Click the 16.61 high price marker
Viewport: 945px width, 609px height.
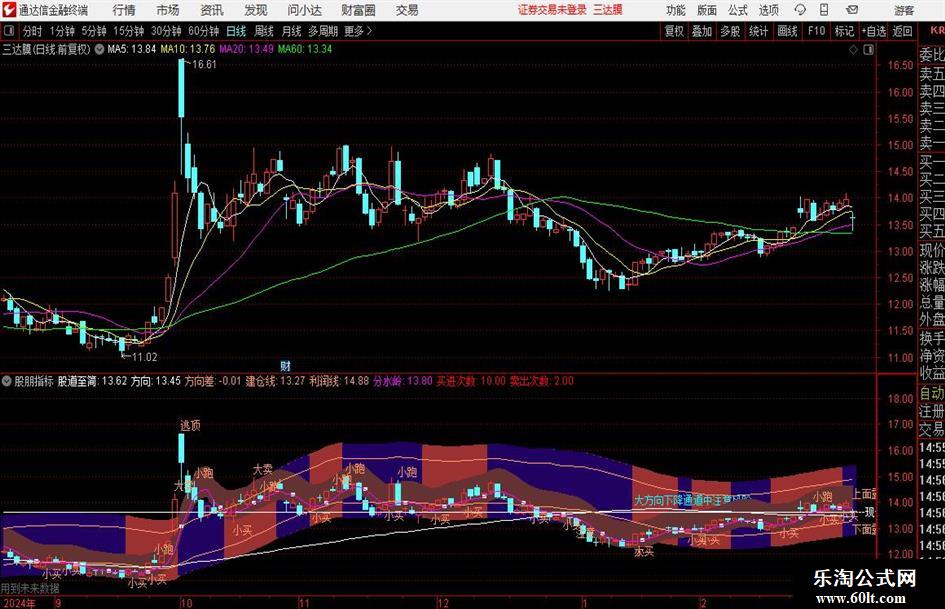tap(204, 65)
